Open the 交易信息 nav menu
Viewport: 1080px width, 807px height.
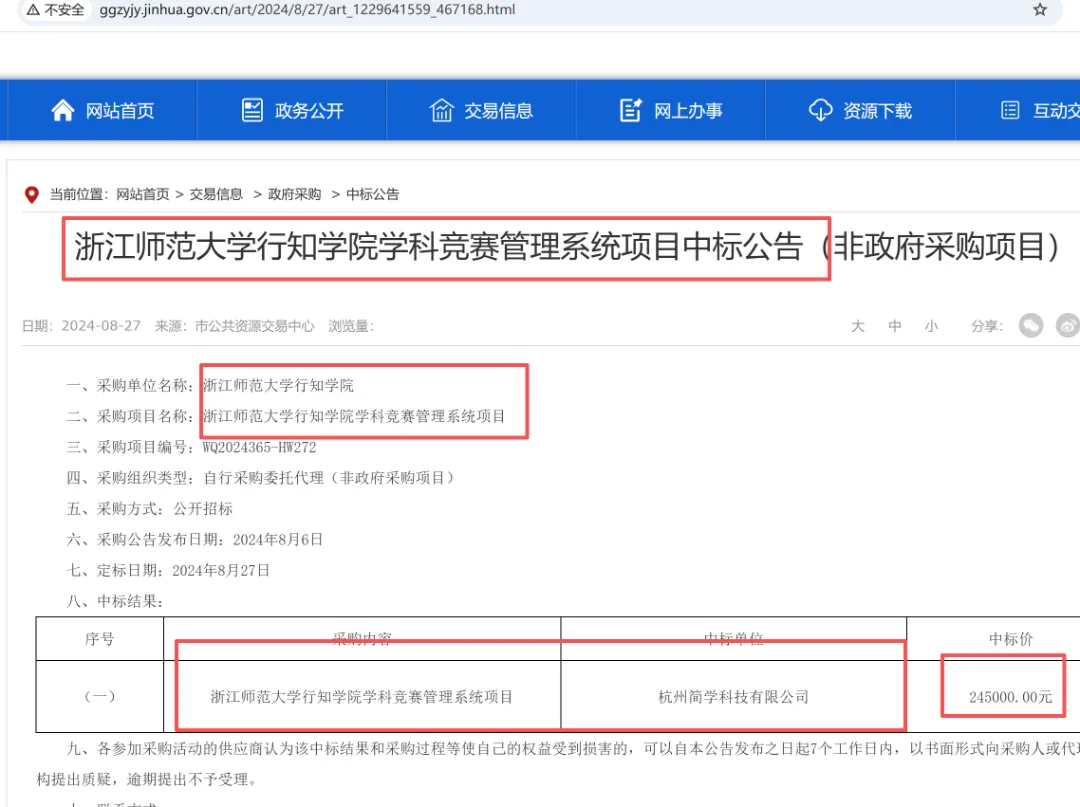click(481, 110)
